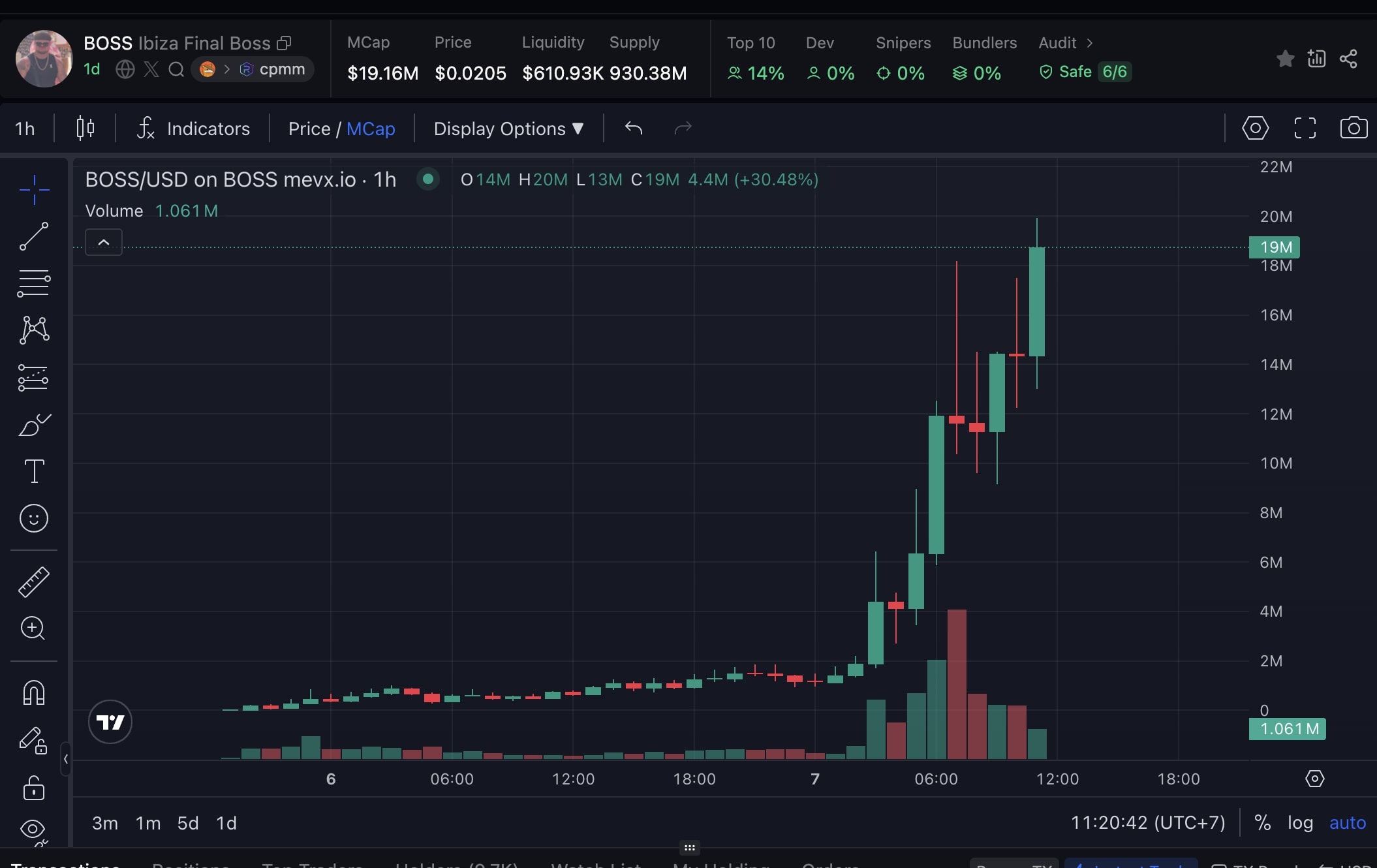This screenshot has height=868, width=1377.
Task: Toggle hide all drawings eye icon
Action: point(34,829)
